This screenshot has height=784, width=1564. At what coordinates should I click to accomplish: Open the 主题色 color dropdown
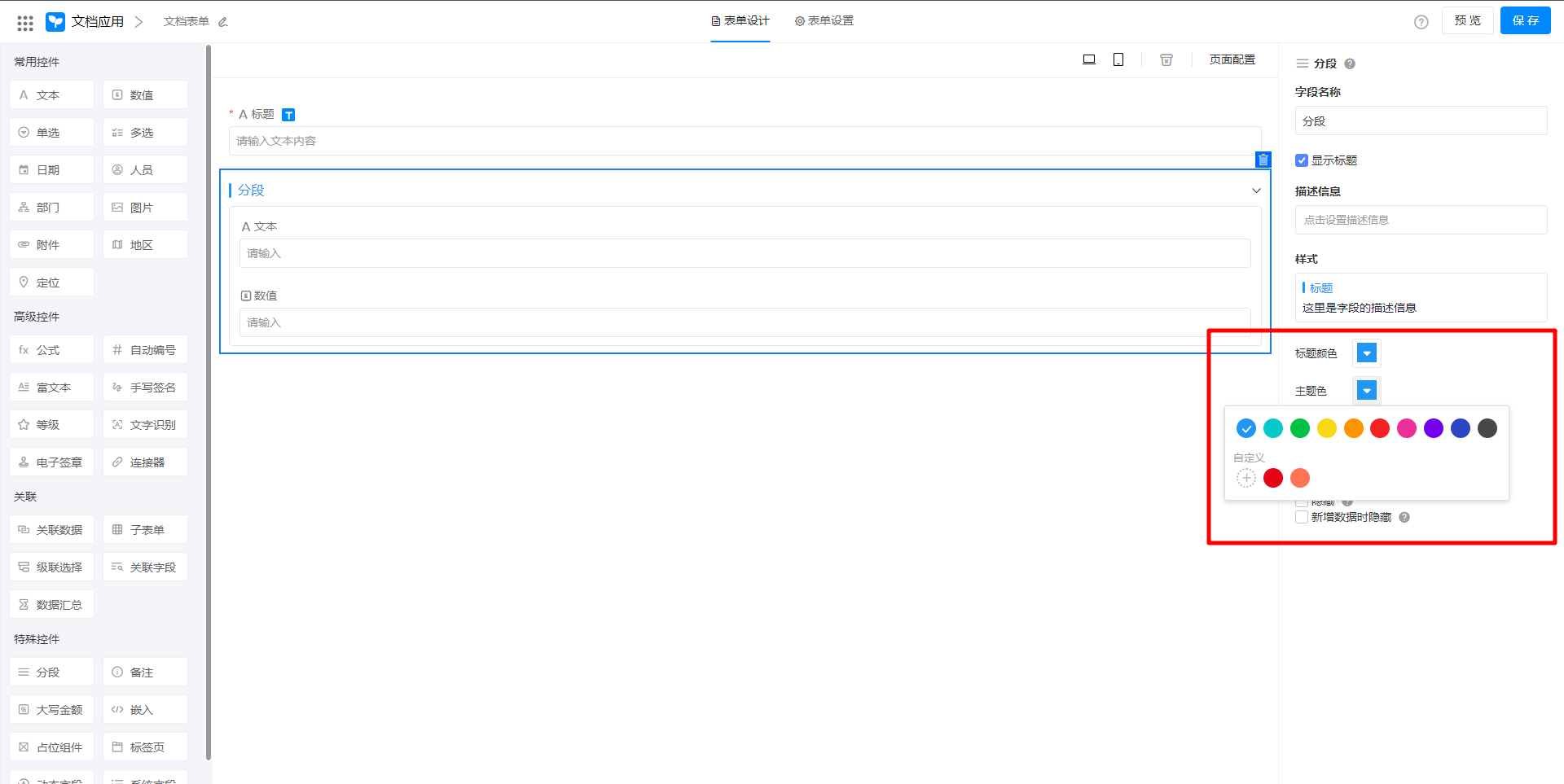tap(1367, 391)
